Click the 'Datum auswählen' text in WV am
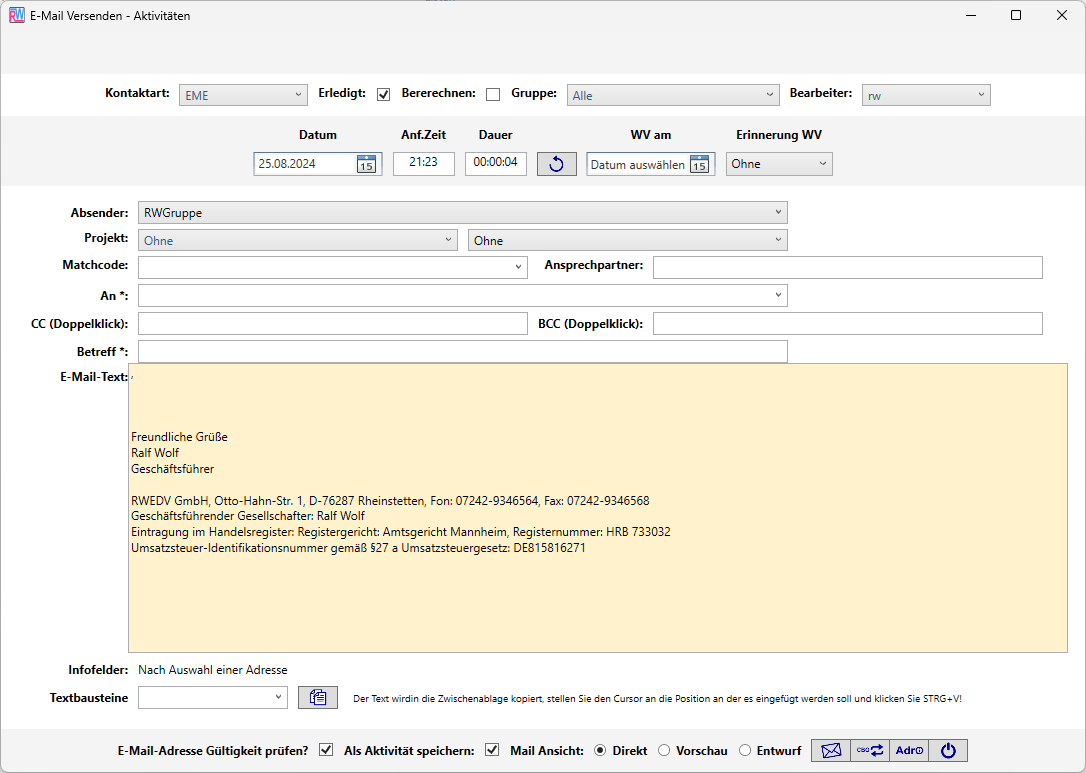The image size is (1086, 773). click(638, 165)
